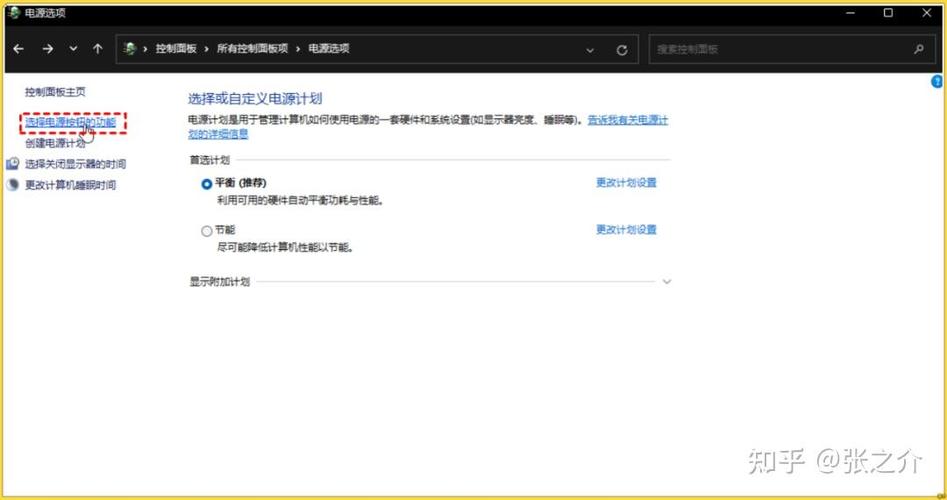Open the address bar history dropdown

590,50
